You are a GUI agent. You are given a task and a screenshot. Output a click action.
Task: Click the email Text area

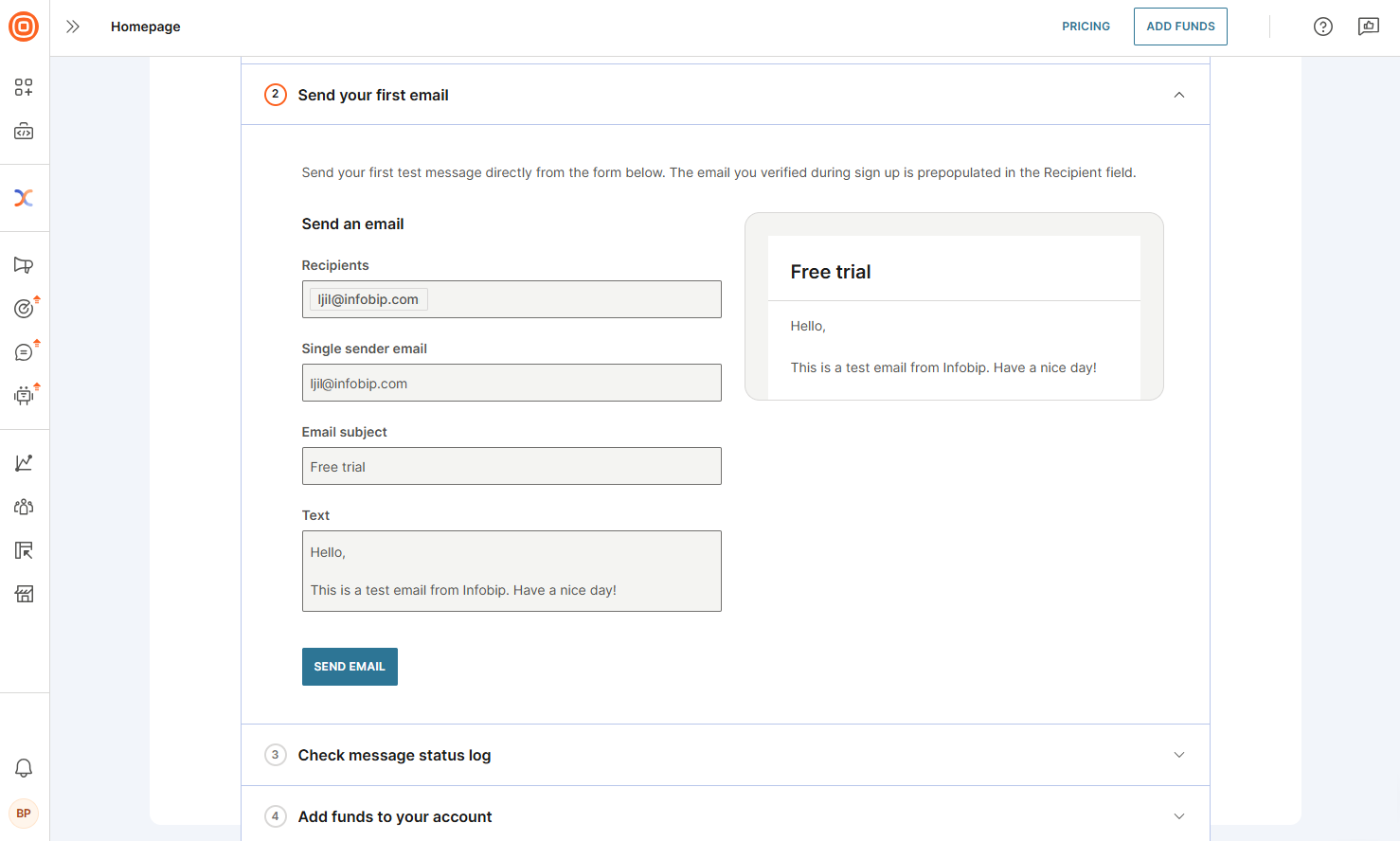[512, 571]
